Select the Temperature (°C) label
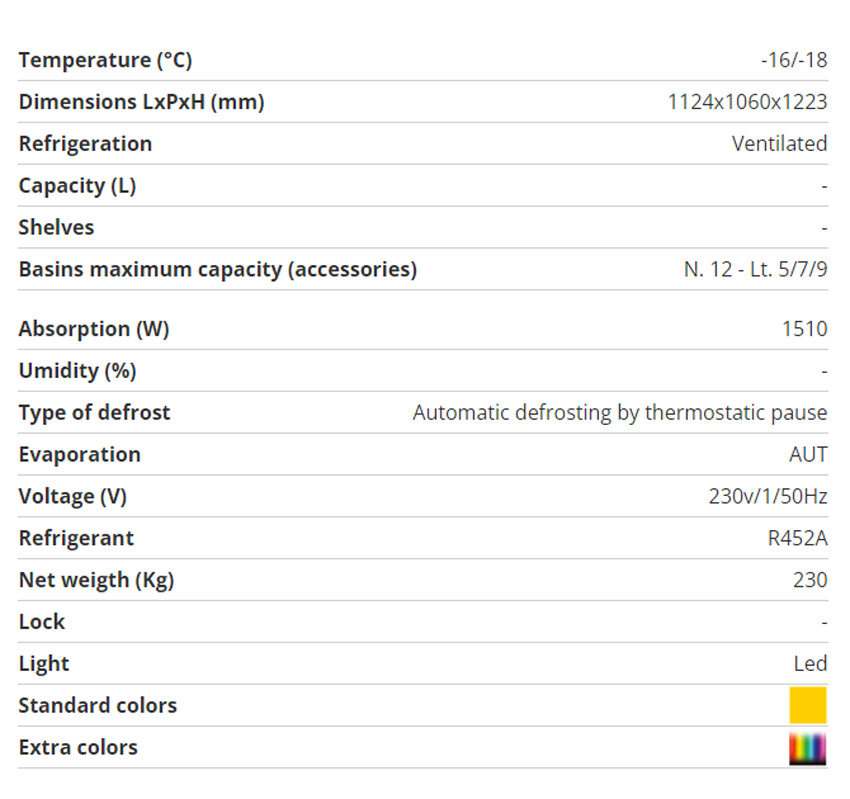Viewport: 850px width, 799px height. pos(106,60)
